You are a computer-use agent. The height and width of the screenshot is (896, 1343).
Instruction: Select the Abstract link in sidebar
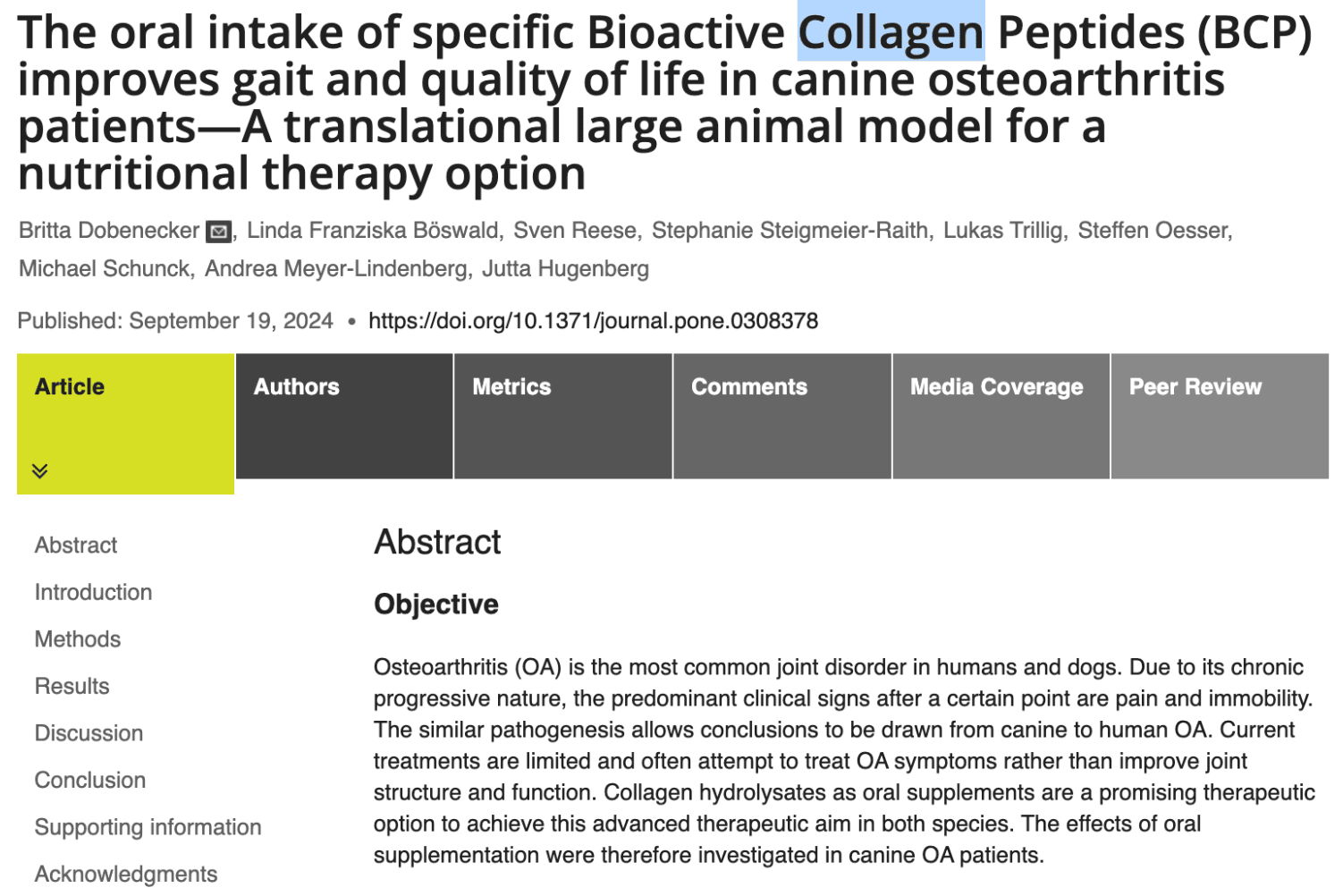tap(76, 545)
